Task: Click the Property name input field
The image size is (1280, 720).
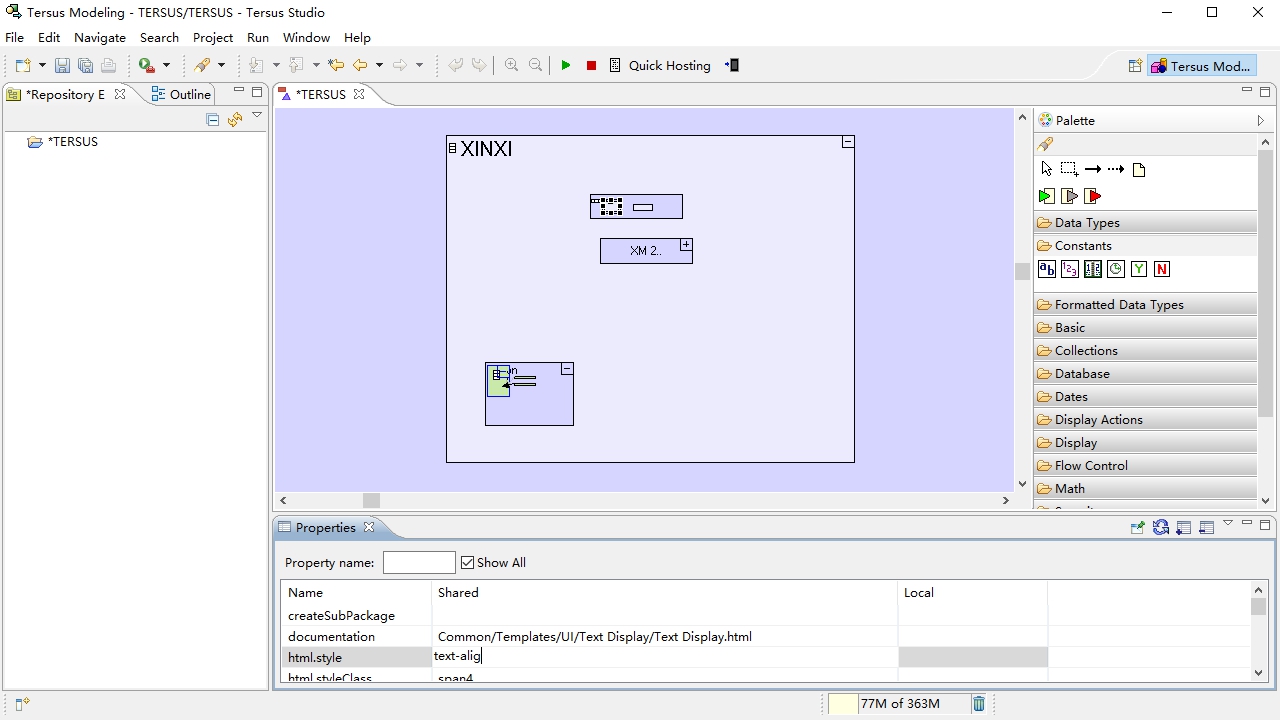Action: click(419, 563)
